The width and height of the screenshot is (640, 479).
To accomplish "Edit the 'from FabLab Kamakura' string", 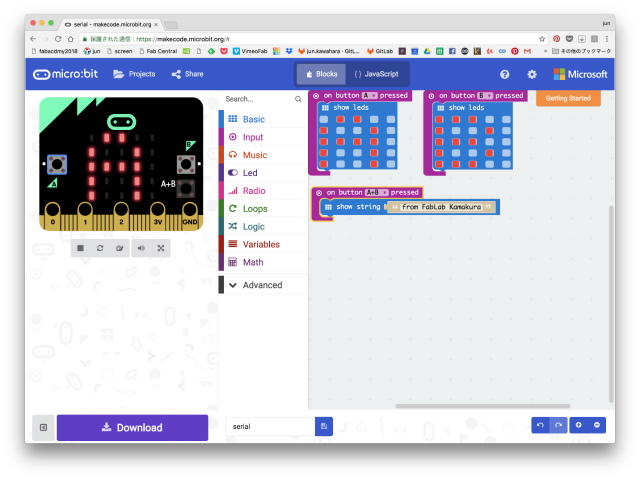I will click(441, 207).
